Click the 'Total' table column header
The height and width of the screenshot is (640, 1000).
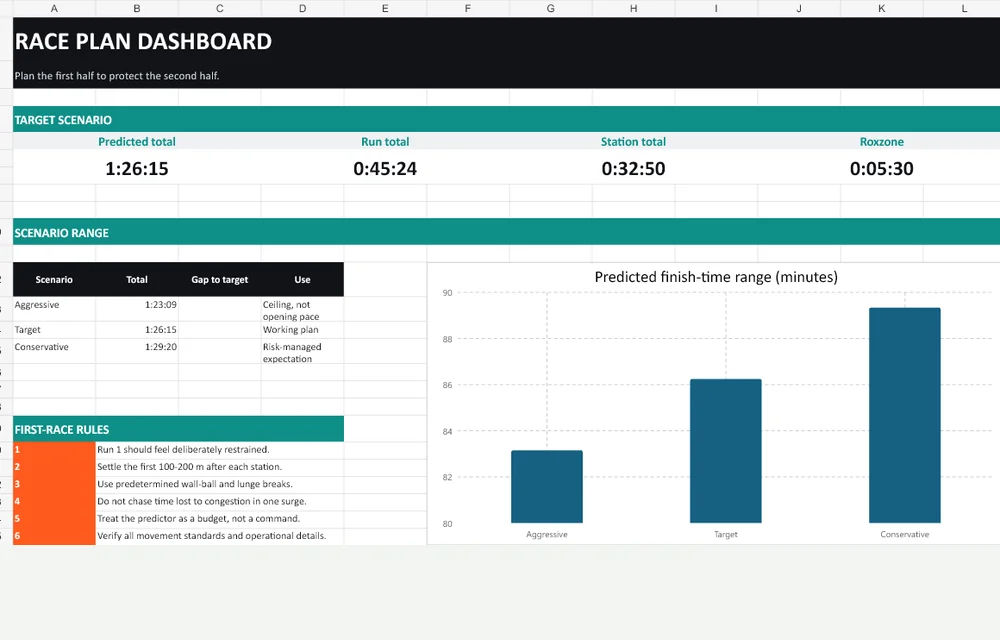pos(136,279)
